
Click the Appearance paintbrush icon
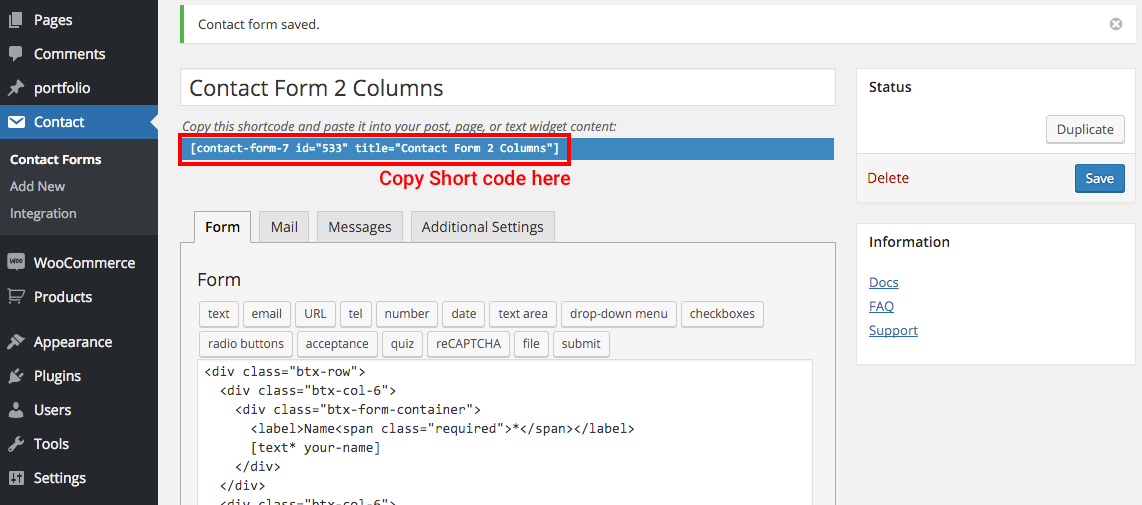click(x=16, y=342)
